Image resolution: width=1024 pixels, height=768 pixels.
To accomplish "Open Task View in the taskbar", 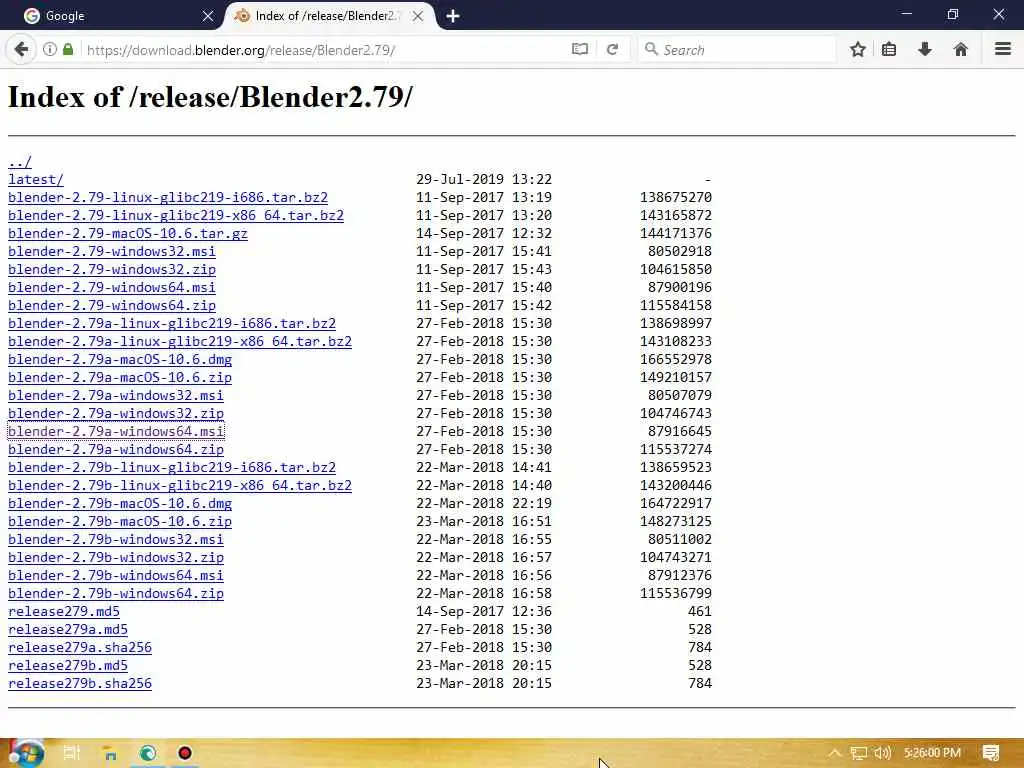I will click(x=72, y=753).
